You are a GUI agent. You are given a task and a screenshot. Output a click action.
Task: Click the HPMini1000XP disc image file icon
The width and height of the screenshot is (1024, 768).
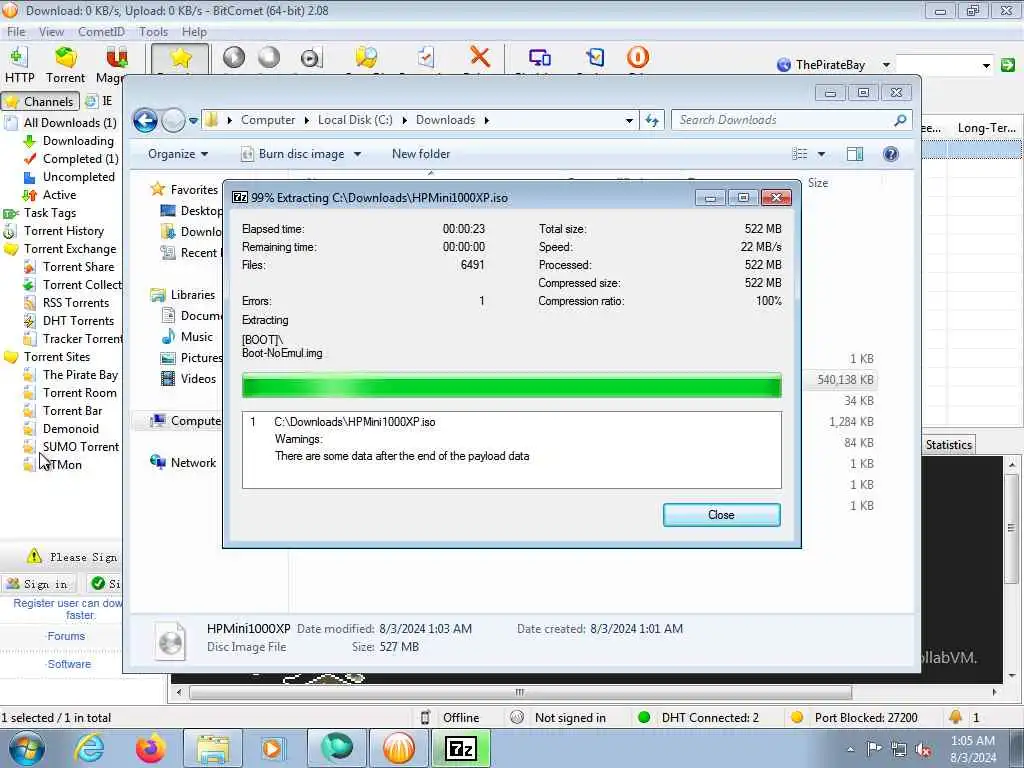point(170,641)
